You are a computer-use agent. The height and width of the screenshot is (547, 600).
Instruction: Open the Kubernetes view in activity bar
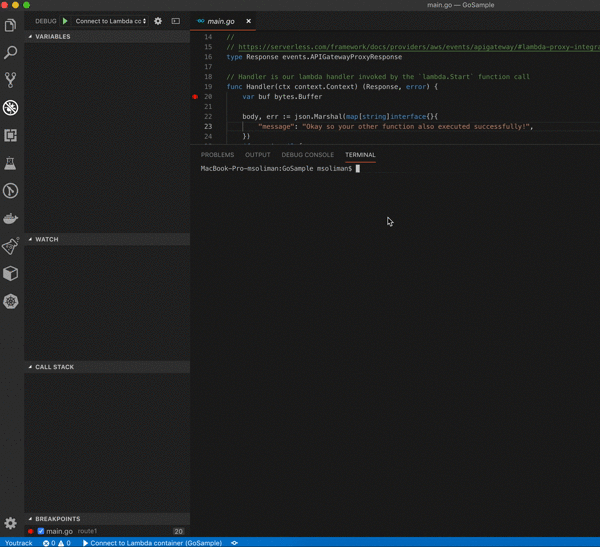pos(11,301)
